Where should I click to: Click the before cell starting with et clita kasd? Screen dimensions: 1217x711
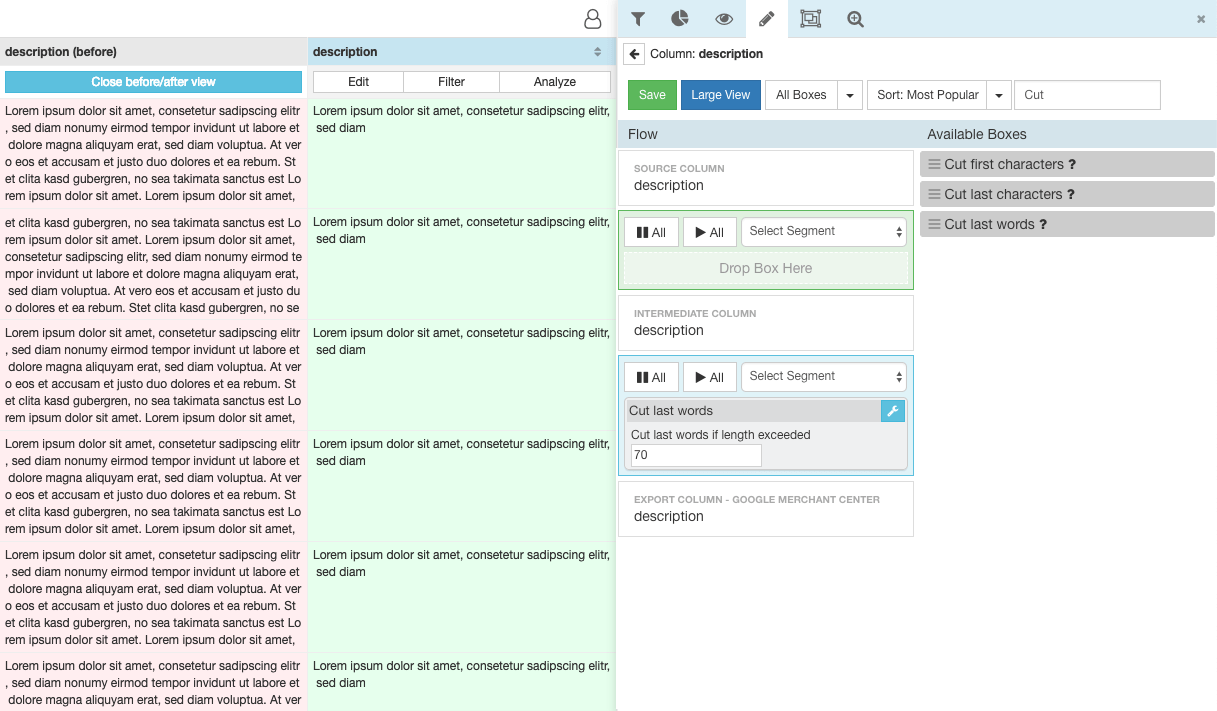coord(153,265)
